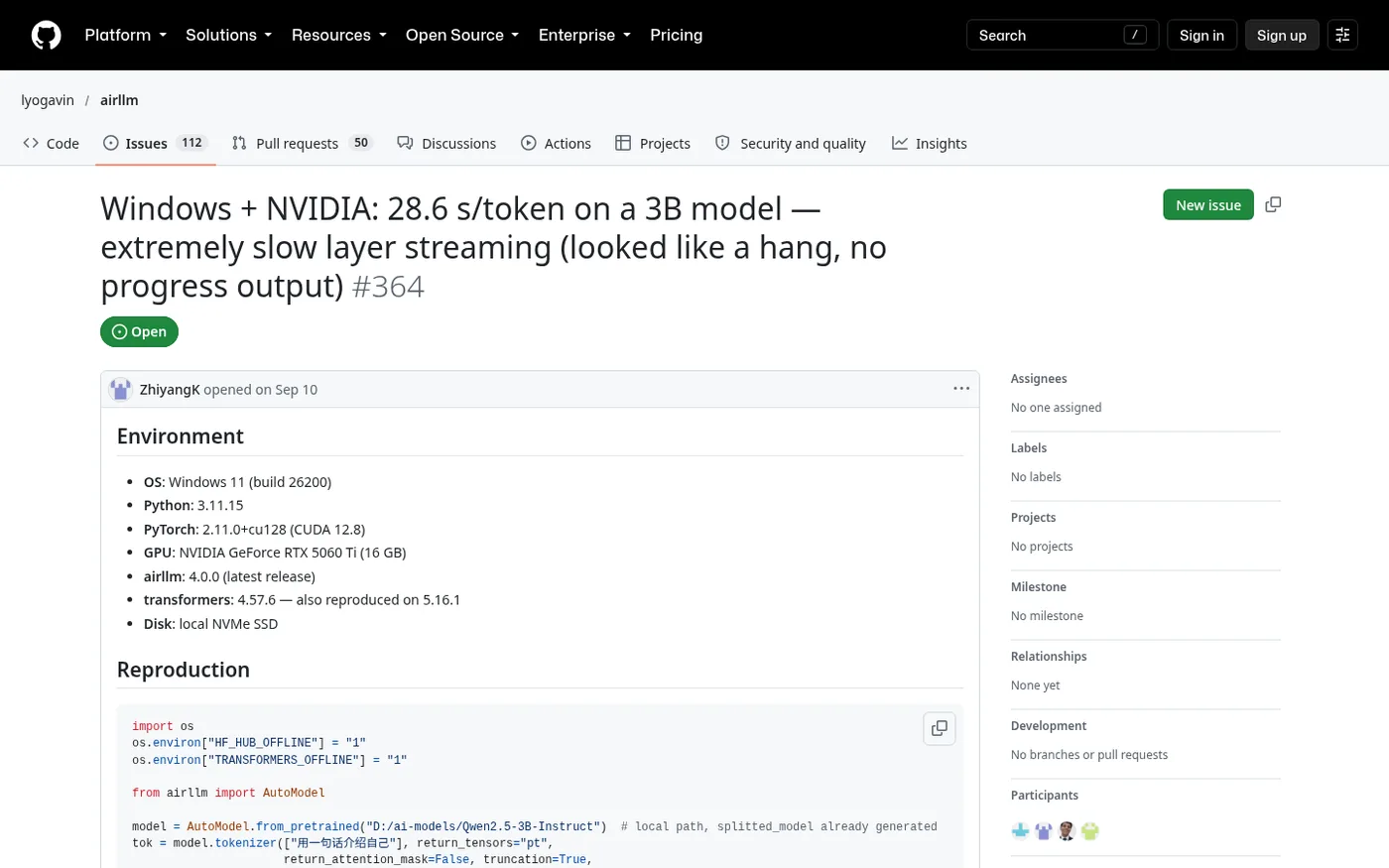The width and height of the screenshot is (1389, 868).
Task: Go to the GitHub homepage via logo
Action: click(47, 35)
